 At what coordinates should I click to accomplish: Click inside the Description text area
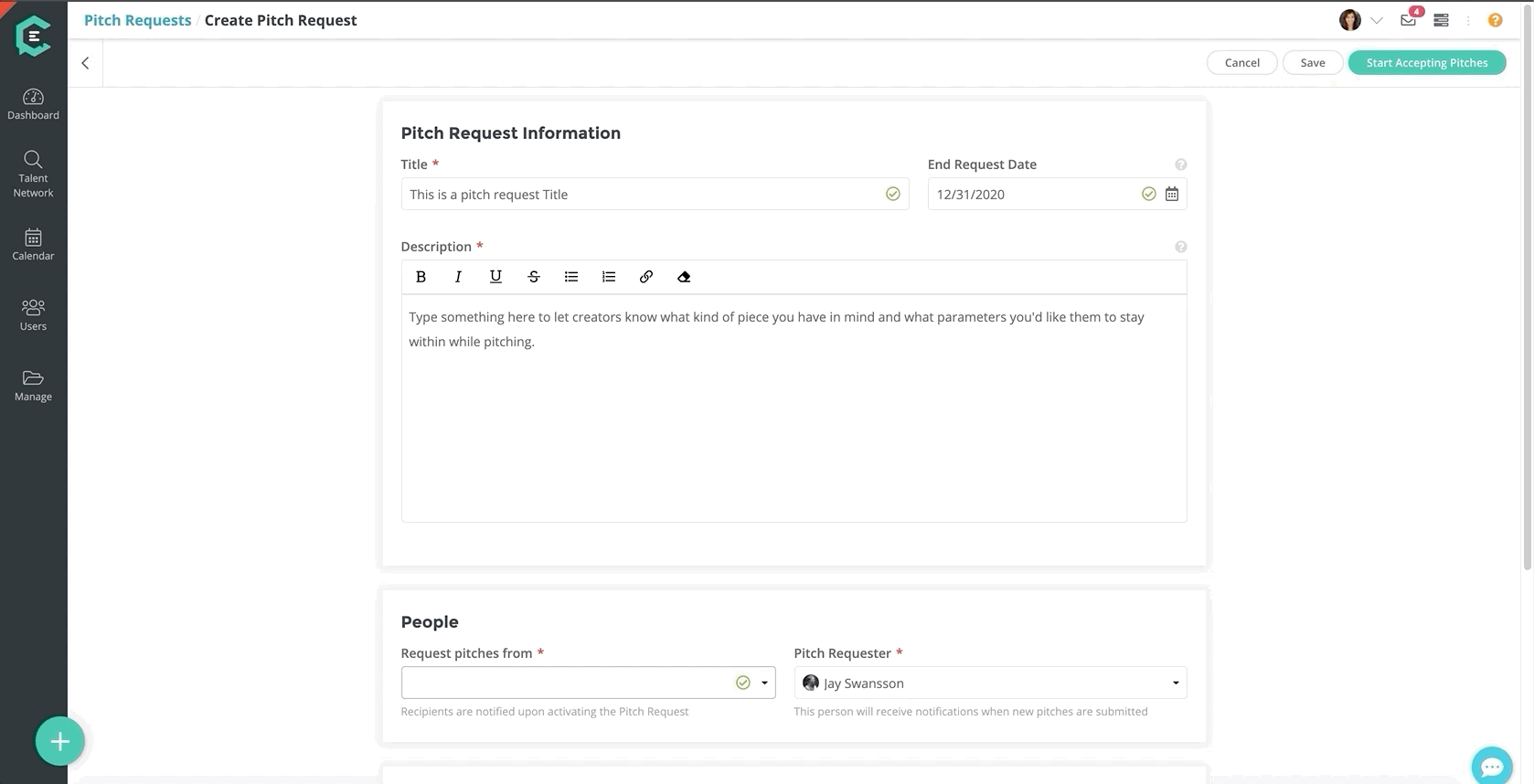(x=794, y=408)
